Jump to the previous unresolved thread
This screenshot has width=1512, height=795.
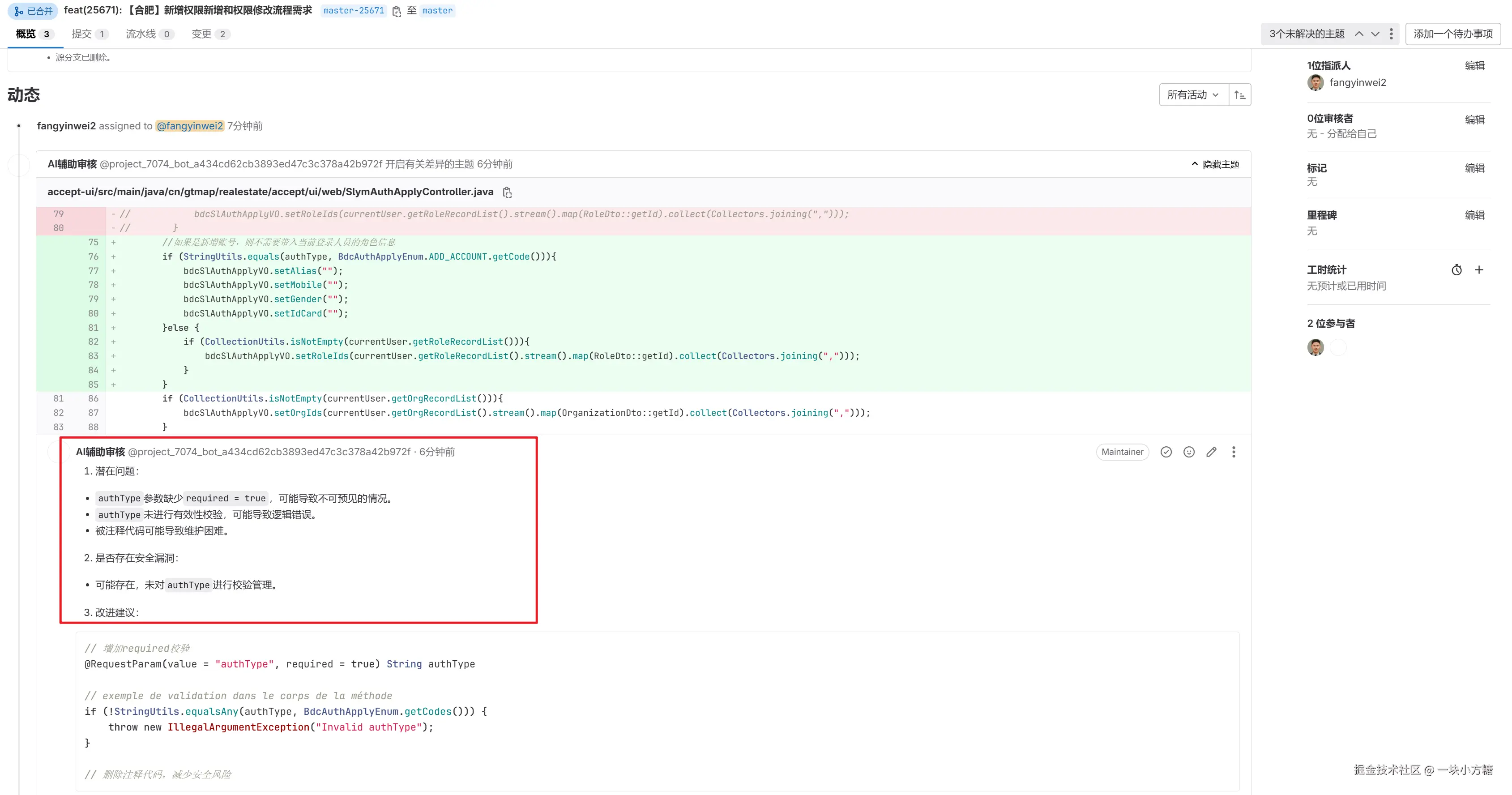click(1359, 34)
